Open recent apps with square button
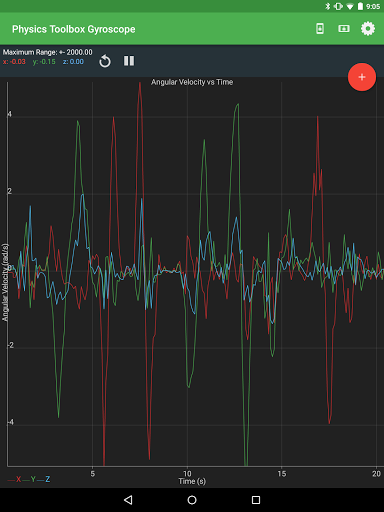The width and height of the screenshot is (384, 512). click(256, 500)
